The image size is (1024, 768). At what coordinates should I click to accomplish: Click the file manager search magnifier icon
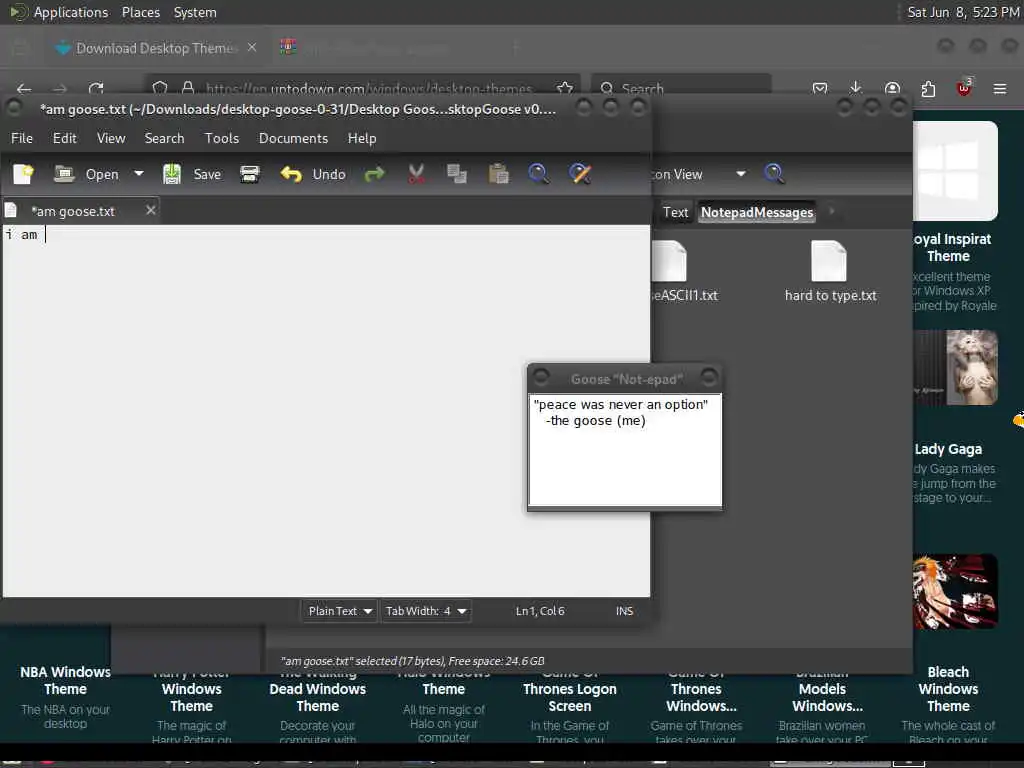tap(774, 174)
